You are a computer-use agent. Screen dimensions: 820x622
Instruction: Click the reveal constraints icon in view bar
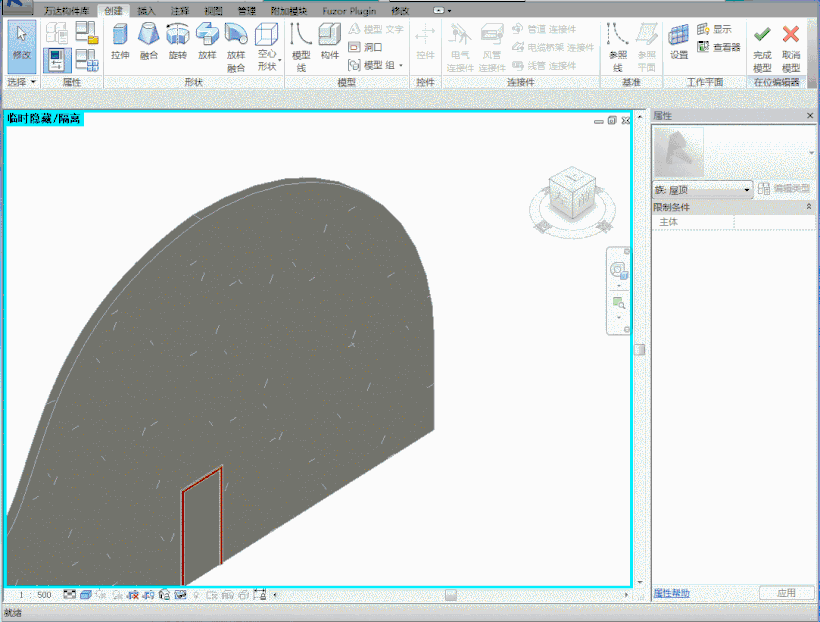coord(260,595)
